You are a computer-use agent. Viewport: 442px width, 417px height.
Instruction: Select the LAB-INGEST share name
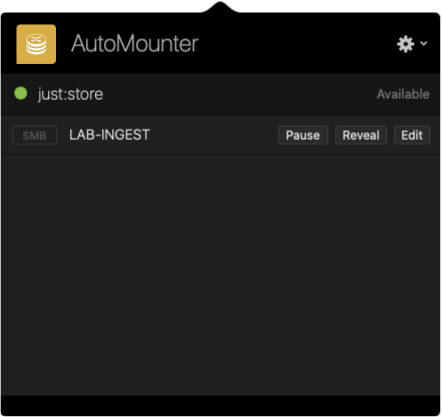(109, 135)
